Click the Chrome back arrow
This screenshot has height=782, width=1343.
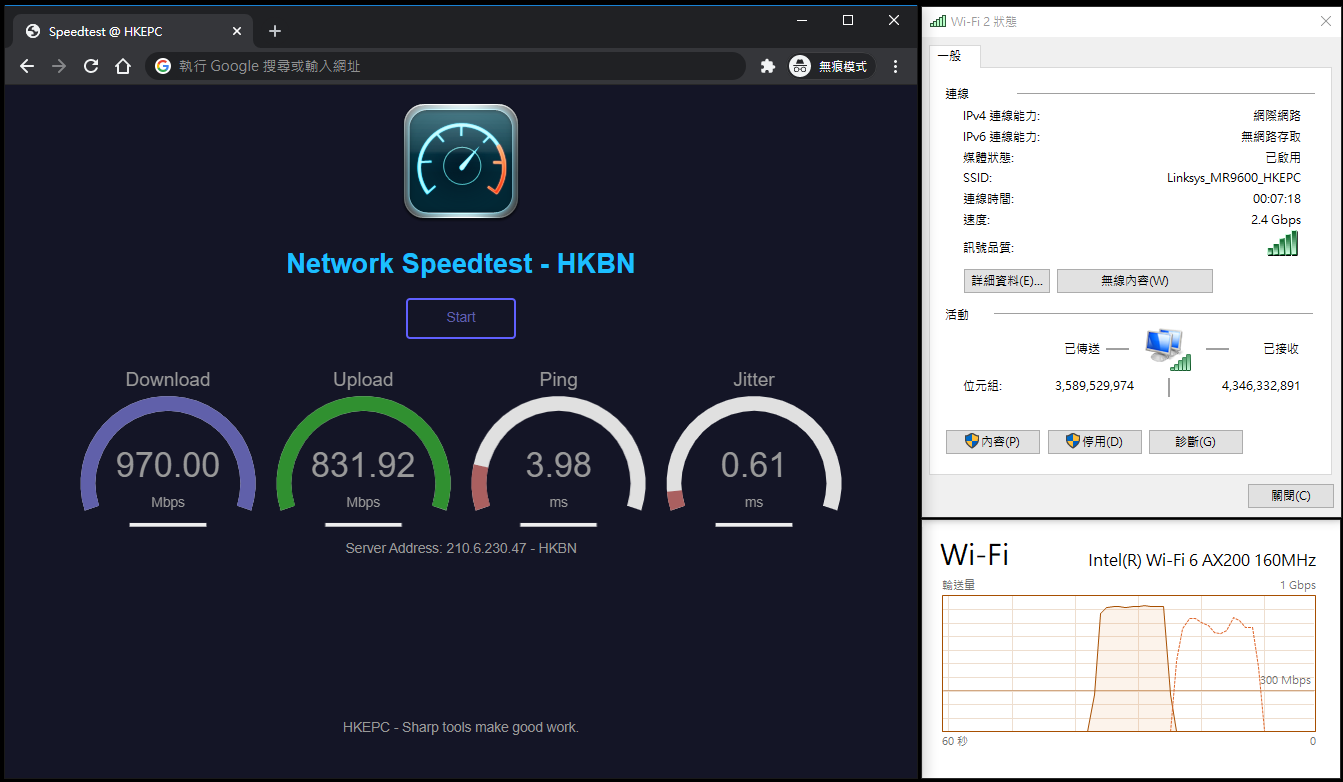[27, 66]
